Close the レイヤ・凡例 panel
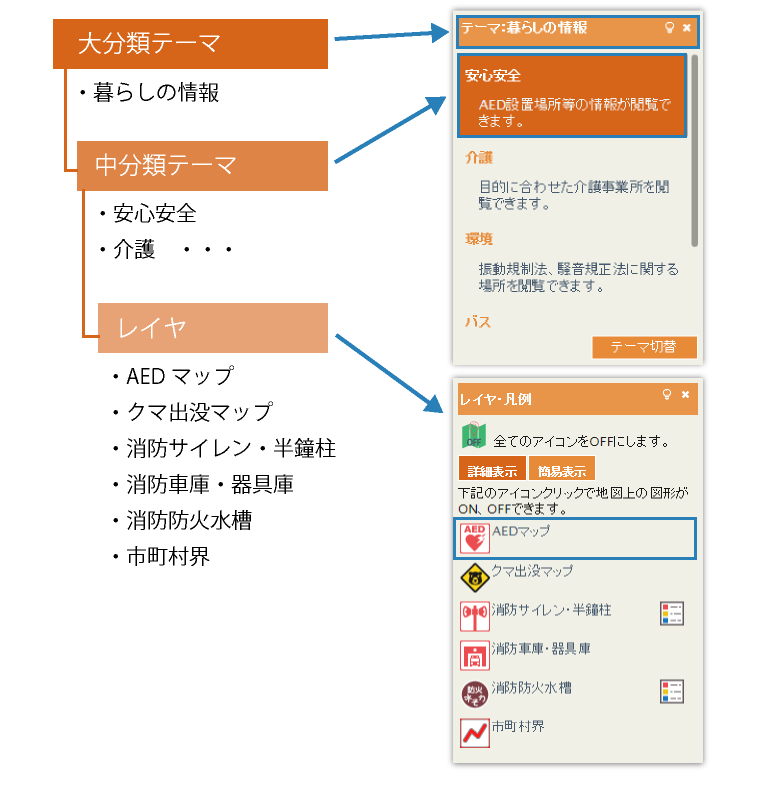This screenshot has height=800, width=780. tap(686, 394)
